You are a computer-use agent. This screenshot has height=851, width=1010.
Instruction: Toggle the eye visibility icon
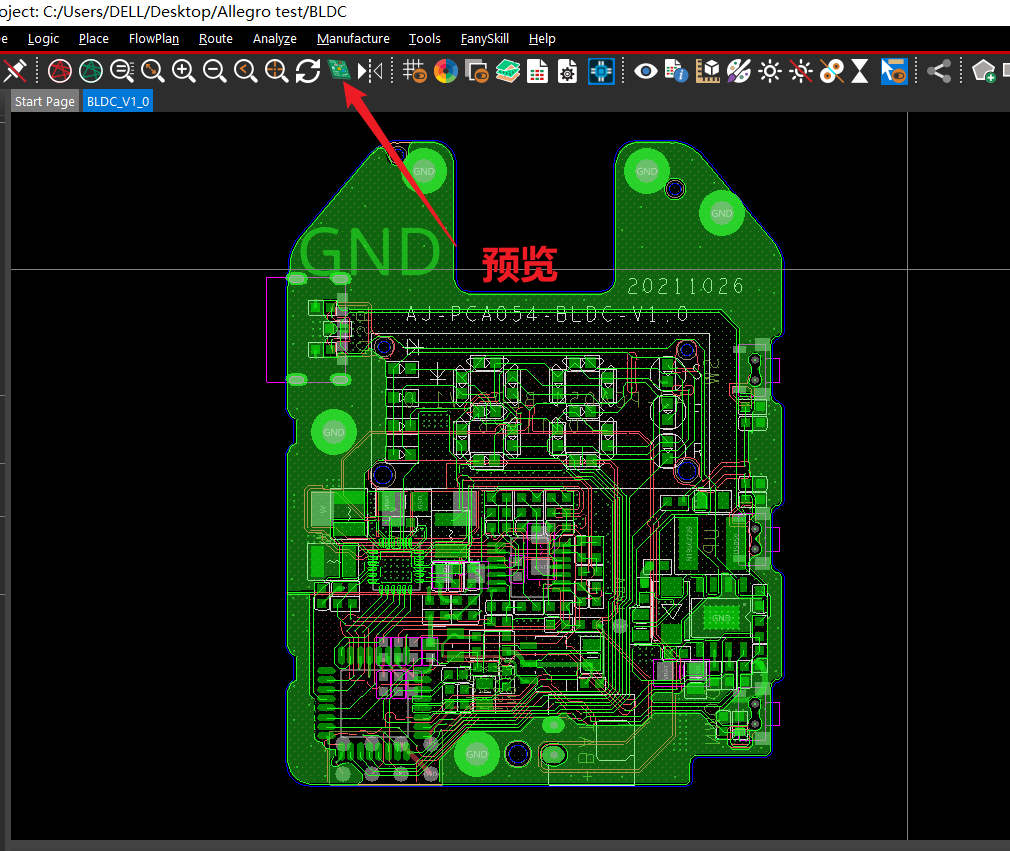click(x=646, y=71)
